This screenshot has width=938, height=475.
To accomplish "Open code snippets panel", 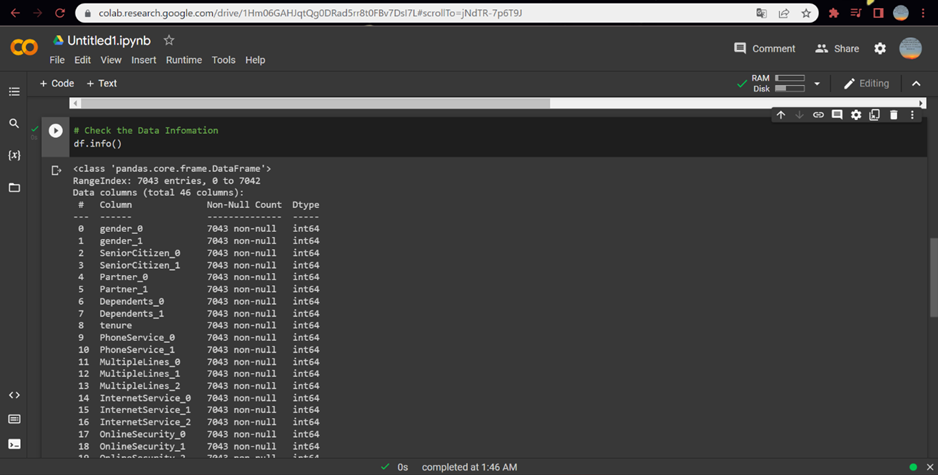I will pos(14,395).
